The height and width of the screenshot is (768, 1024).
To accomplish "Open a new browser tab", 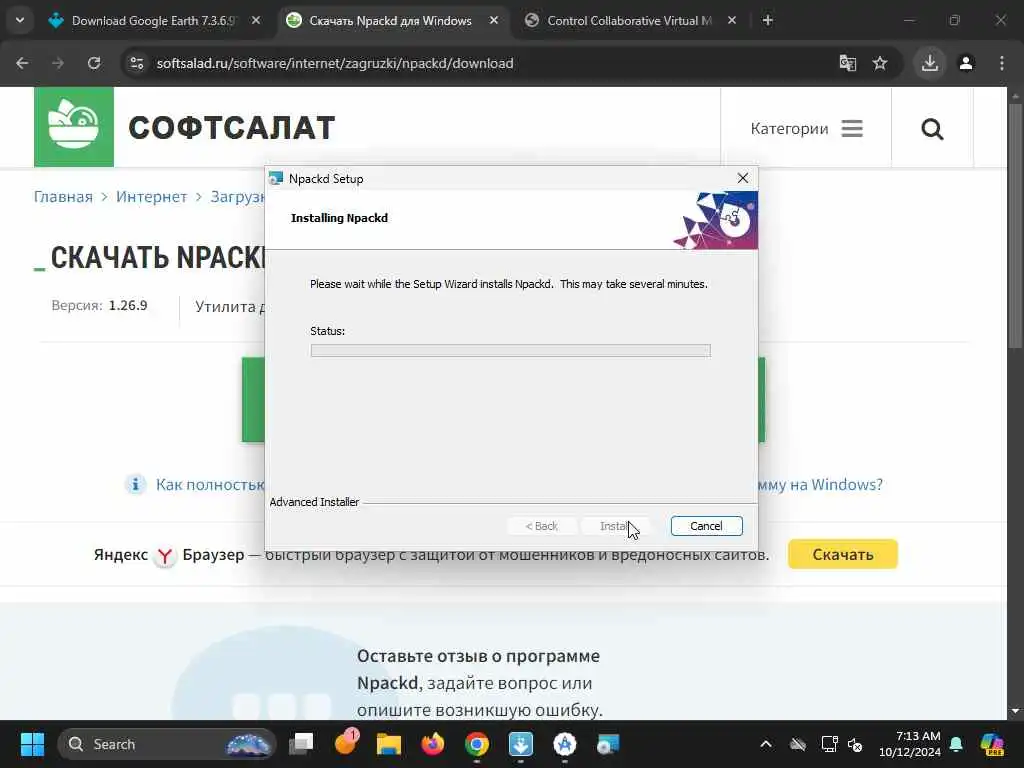I will [x=767, y=21].
